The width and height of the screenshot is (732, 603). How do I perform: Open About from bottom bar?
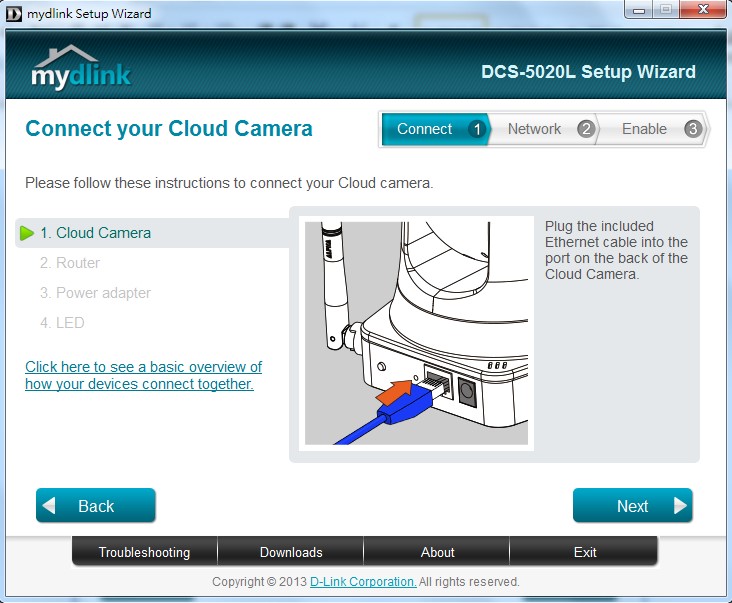(x=437, y=552)
